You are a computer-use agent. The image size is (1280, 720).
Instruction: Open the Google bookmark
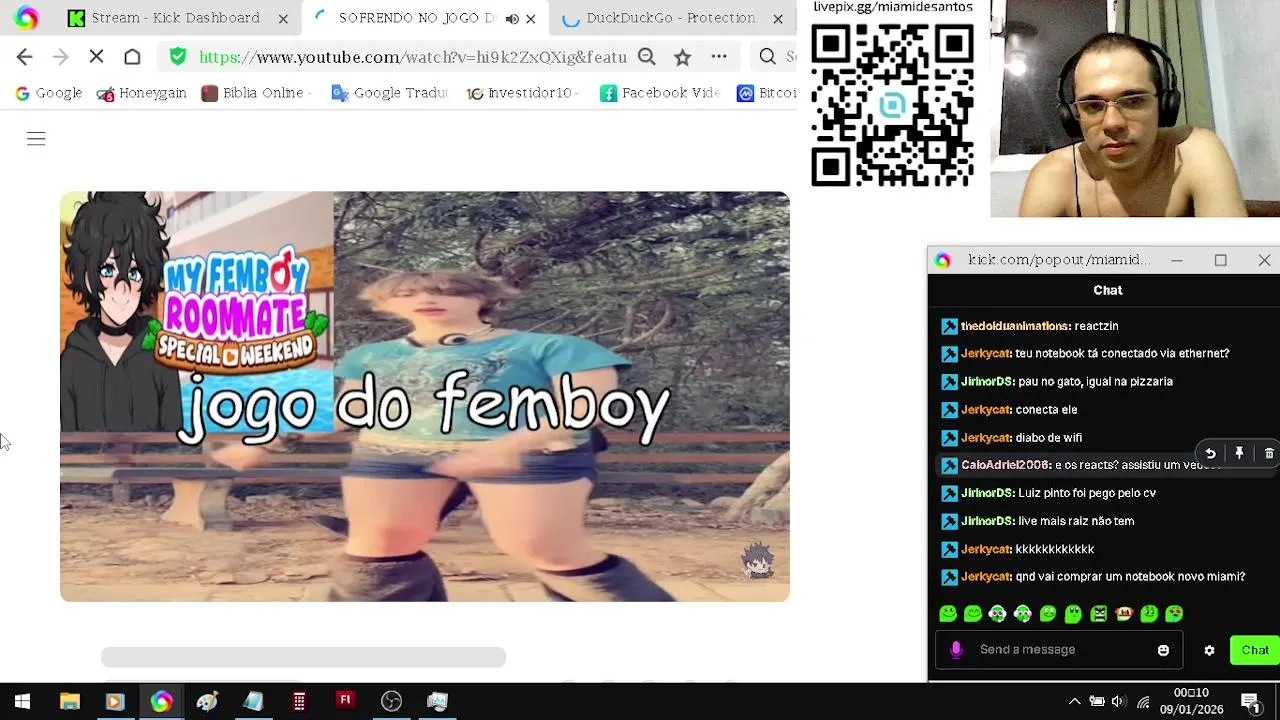(x=49, y=93)
